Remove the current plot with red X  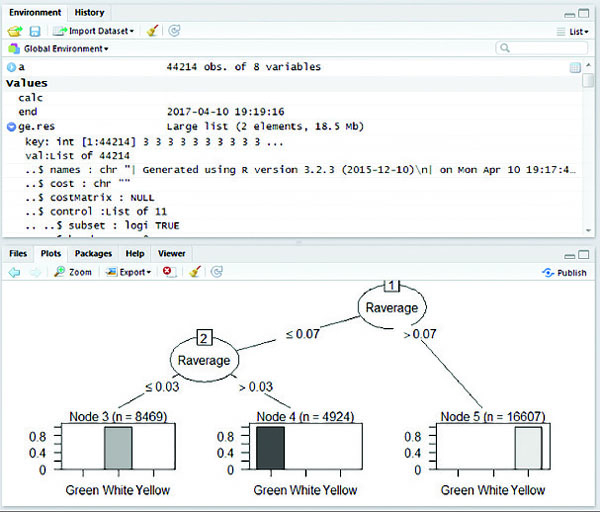(x=169, y=272)
